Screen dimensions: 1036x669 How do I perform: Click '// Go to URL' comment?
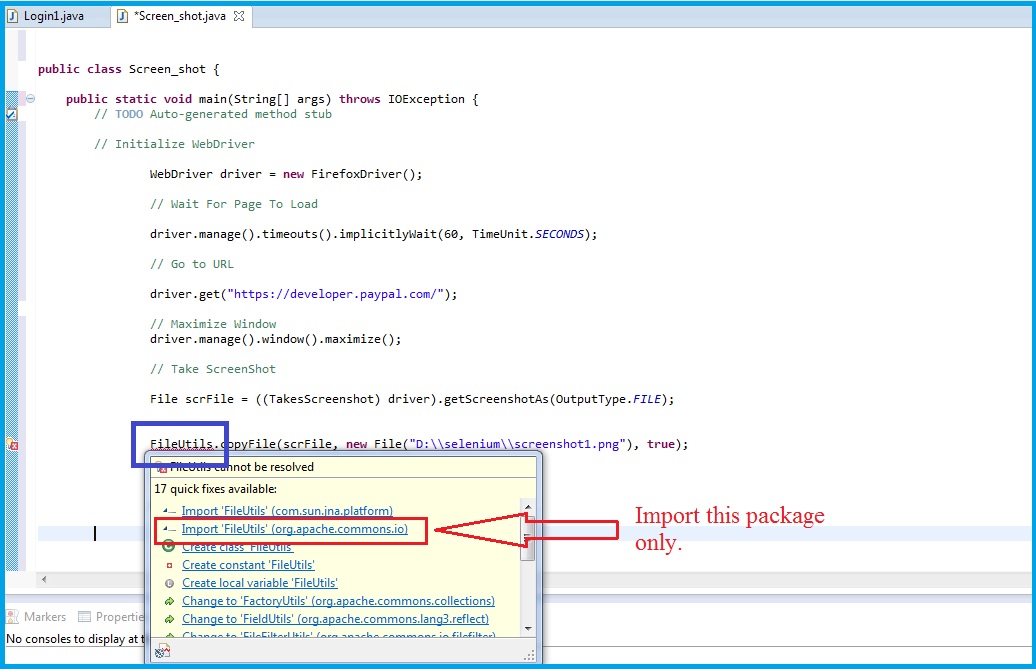pyautogui.click(x=192, y=264)
